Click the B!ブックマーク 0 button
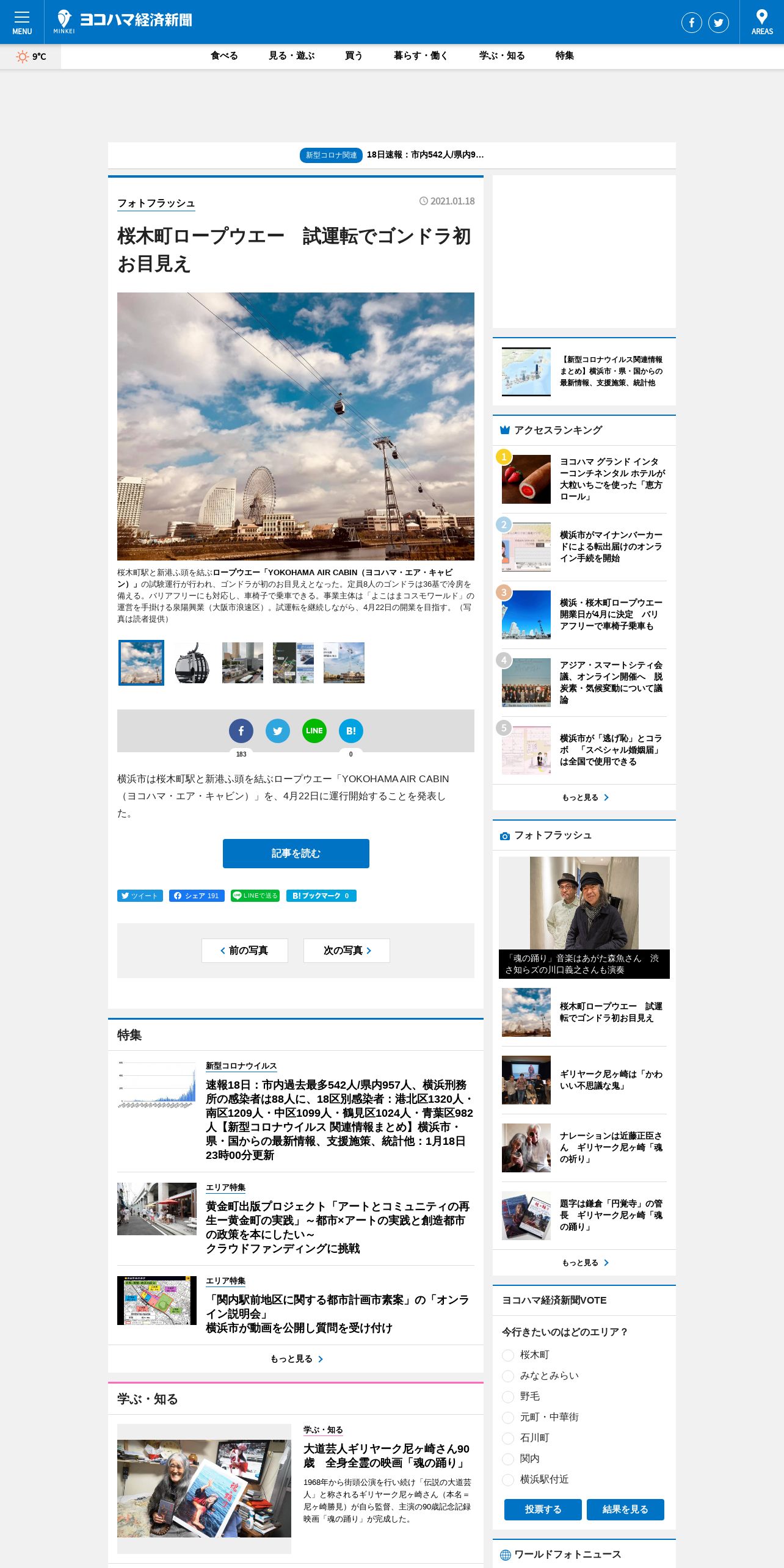Viewport: 784px width, 1568px height. tap(321, 896)
